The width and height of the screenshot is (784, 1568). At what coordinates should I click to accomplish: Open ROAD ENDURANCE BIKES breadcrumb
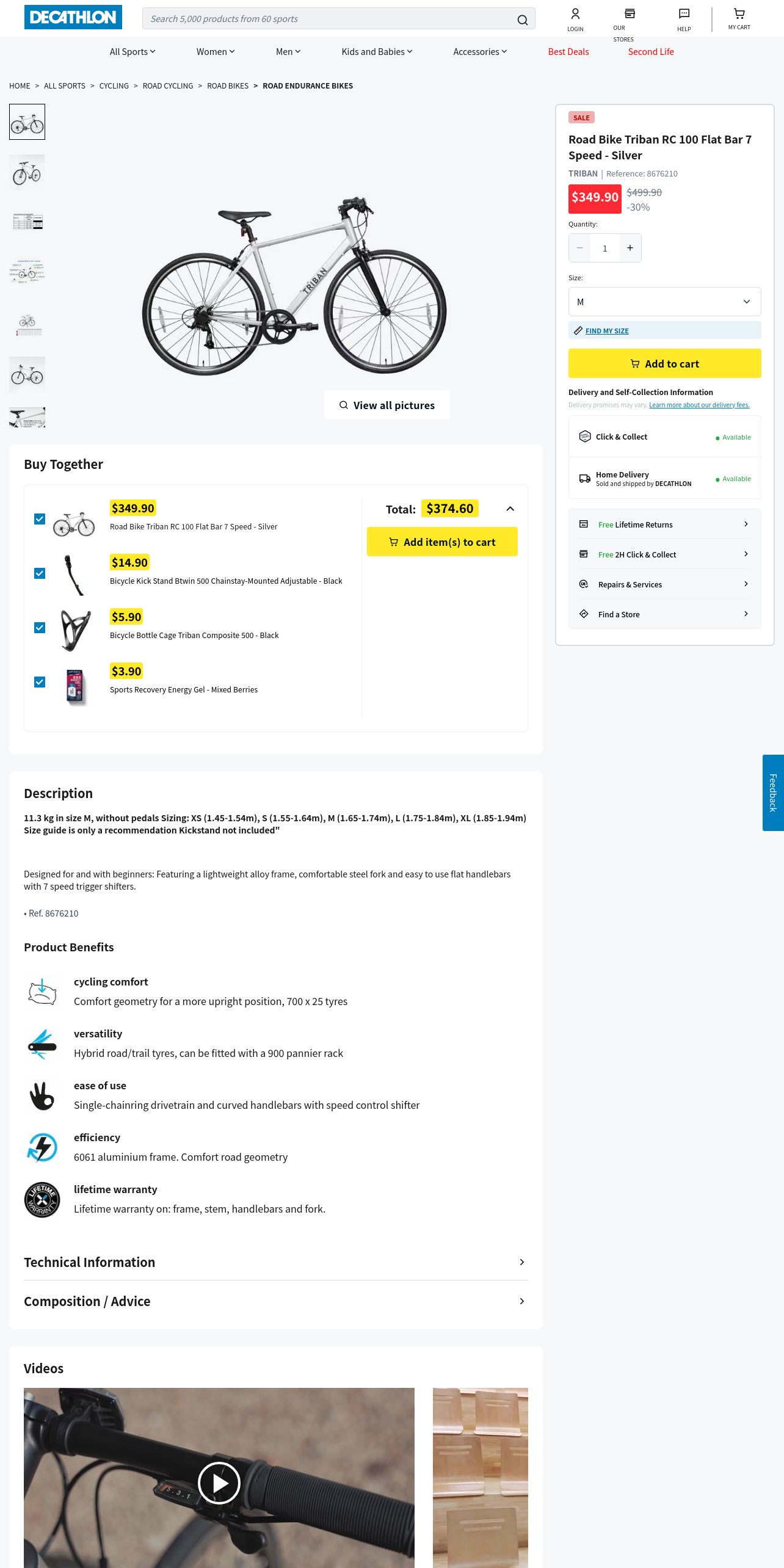308,86
